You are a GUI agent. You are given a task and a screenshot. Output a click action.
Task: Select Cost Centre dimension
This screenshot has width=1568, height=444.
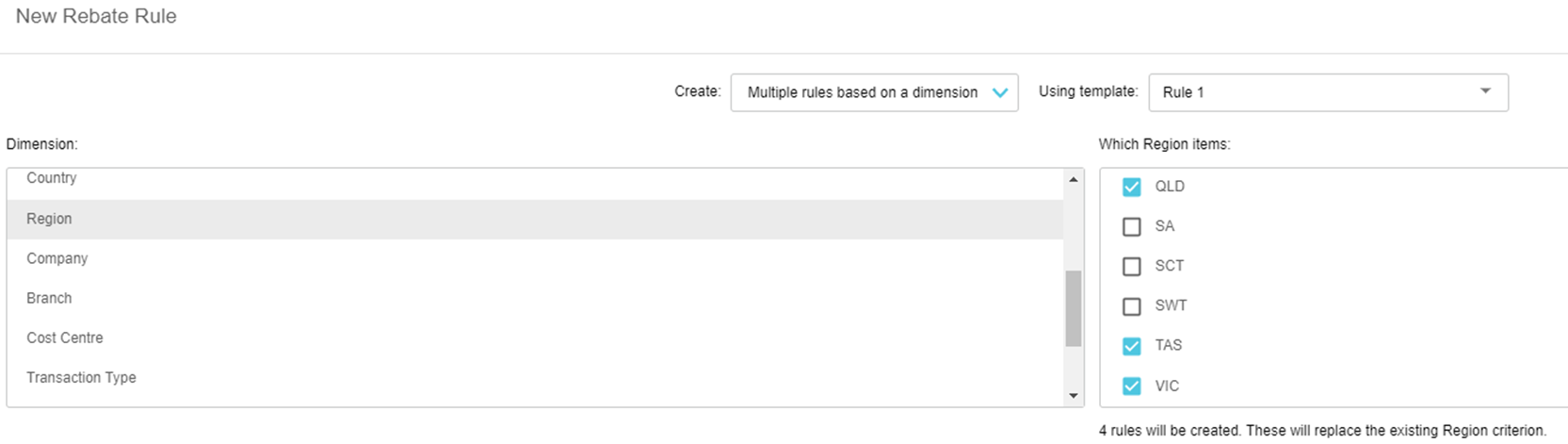[x=65, y=337]
